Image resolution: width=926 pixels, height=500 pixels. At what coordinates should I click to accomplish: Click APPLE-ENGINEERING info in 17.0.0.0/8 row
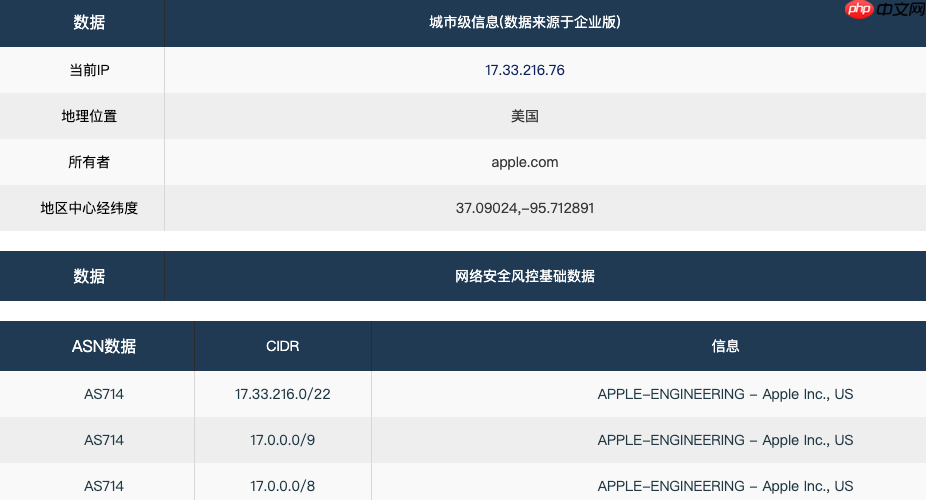coord(725,486)
